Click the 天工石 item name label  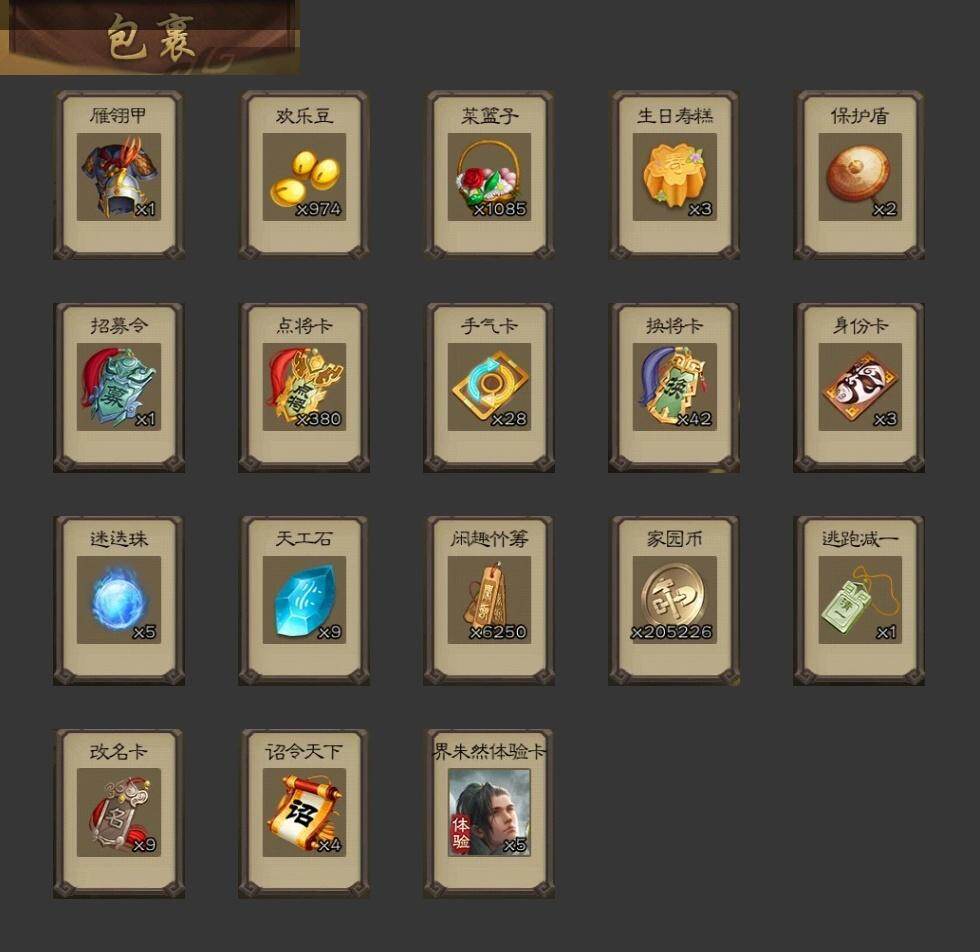click(x=304, y=539)
